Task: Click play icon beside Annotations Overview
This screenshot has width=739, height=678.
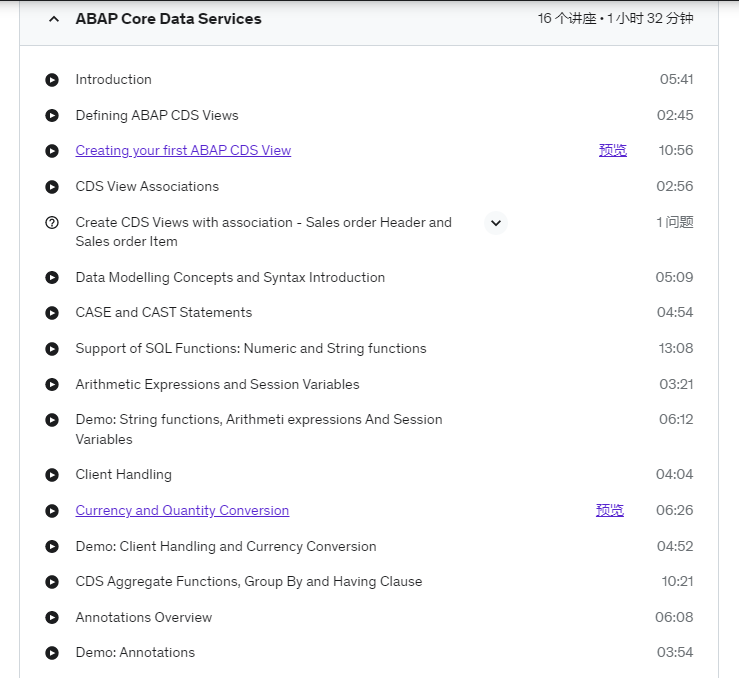Action: 52,618
